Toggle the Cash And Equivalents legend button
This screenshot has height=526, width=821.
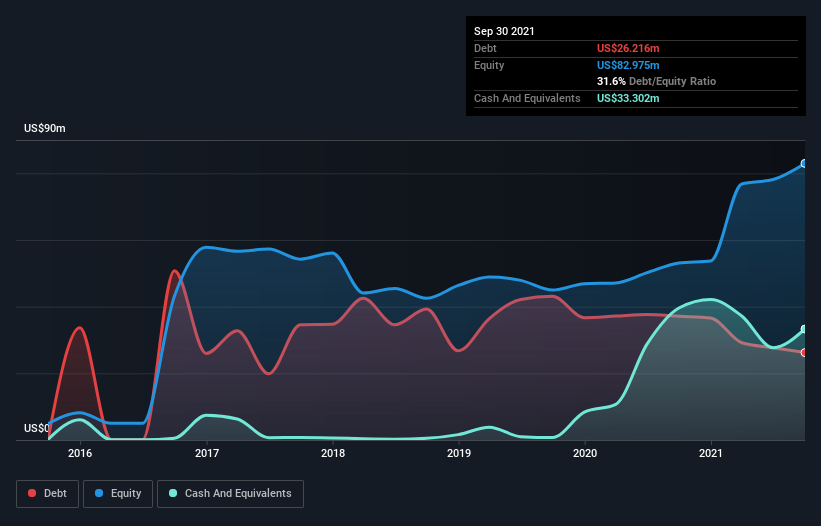[230, 494]
